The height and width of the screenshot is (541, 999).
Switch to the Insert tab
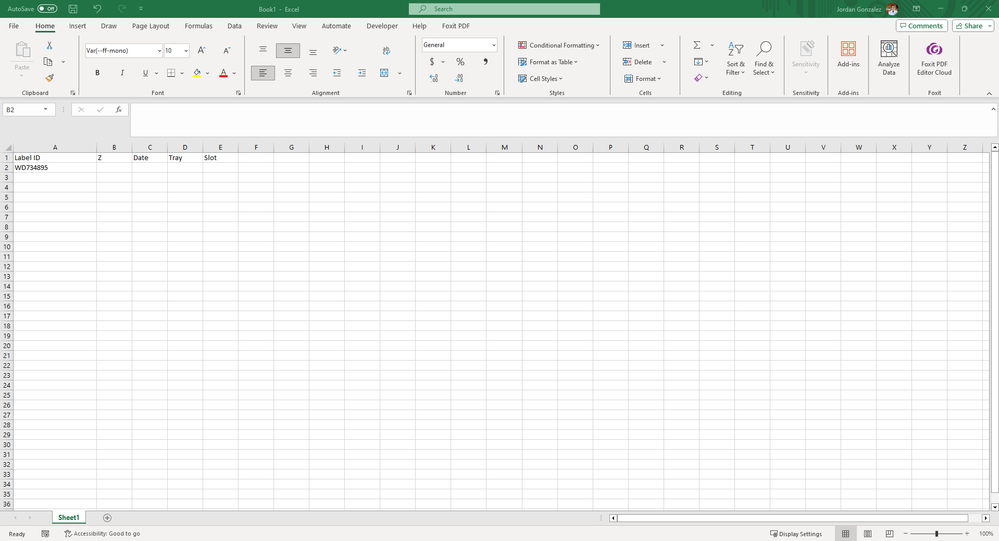(77, 26)
